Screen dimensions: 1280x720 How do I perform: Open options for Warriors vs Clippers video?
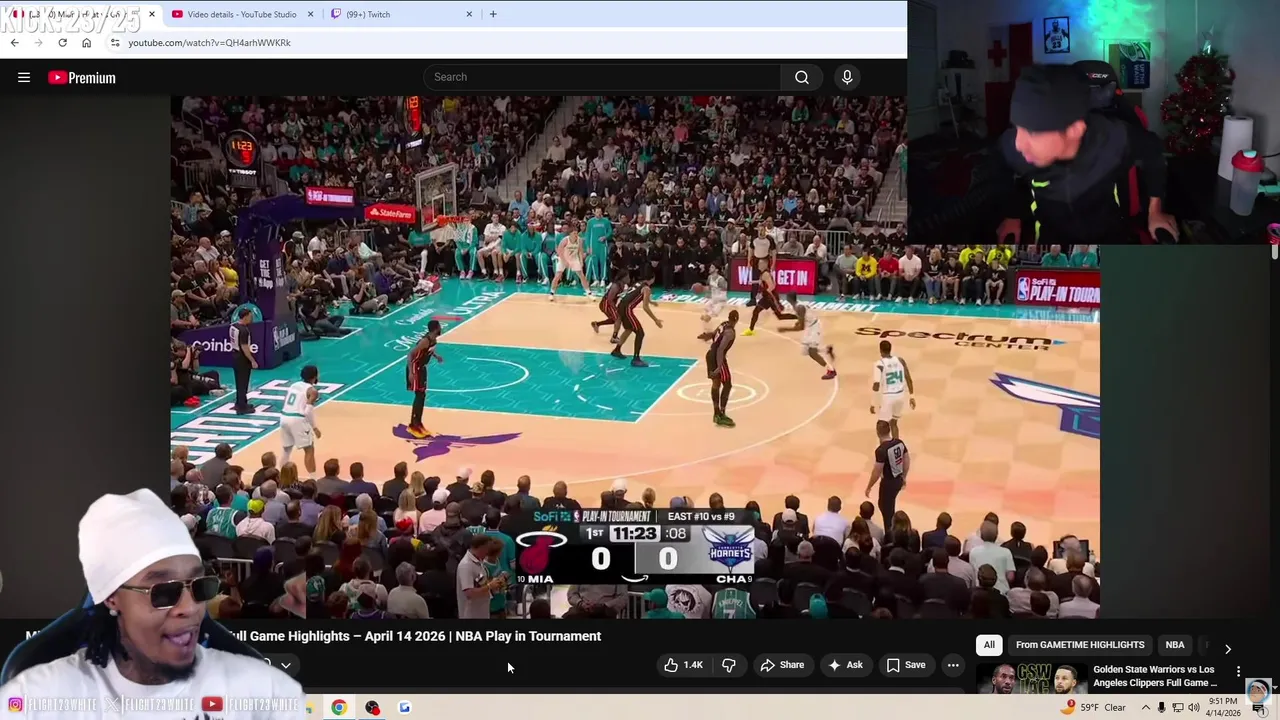[x=1239, y=672]
